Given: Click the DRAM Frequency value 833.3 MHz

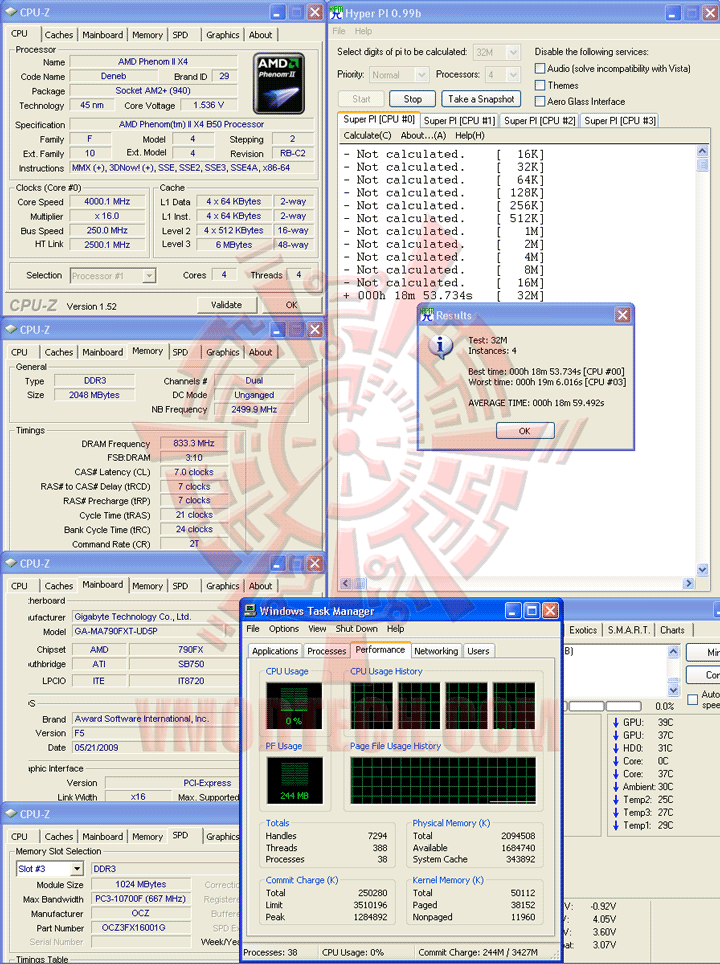Looking at the screenshot, I should click(x=194, y=443).
